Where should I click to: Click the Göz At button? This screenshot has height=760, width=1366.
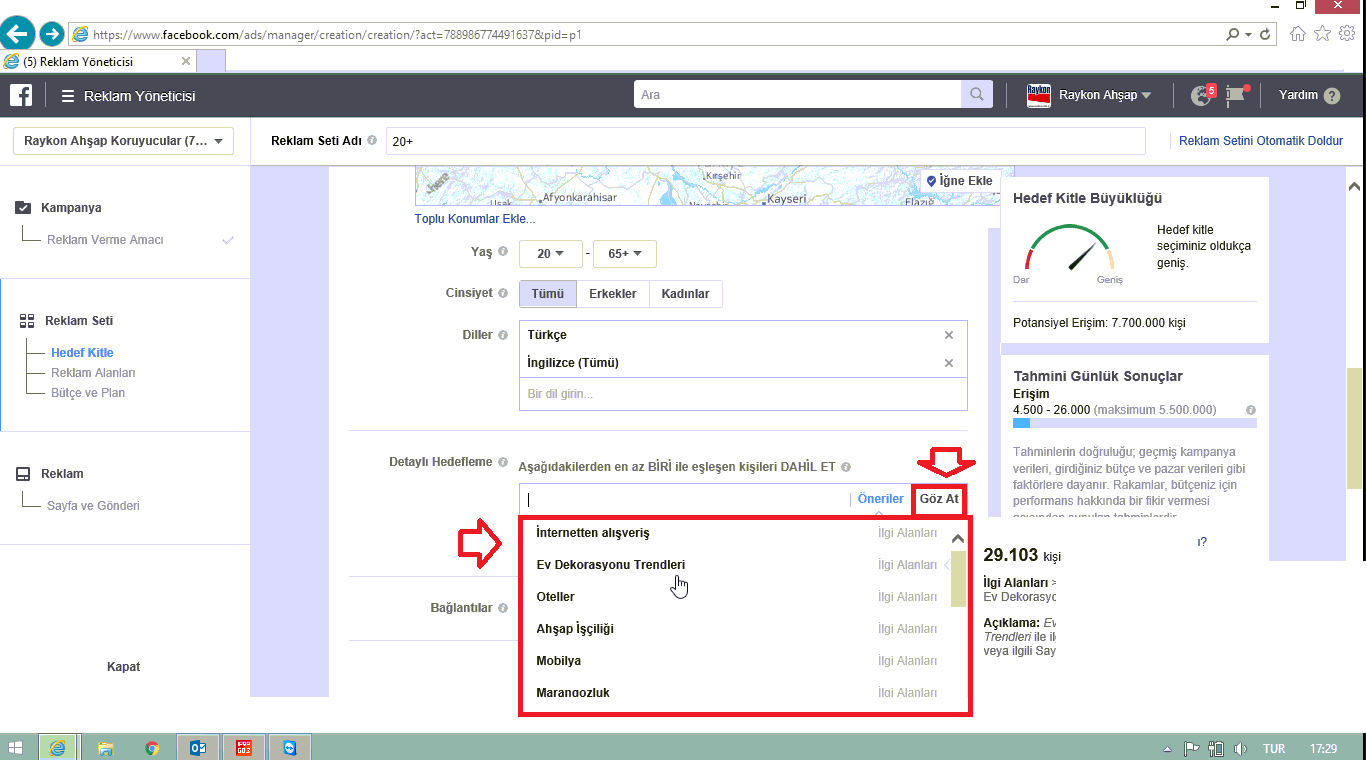pos(939,499)
